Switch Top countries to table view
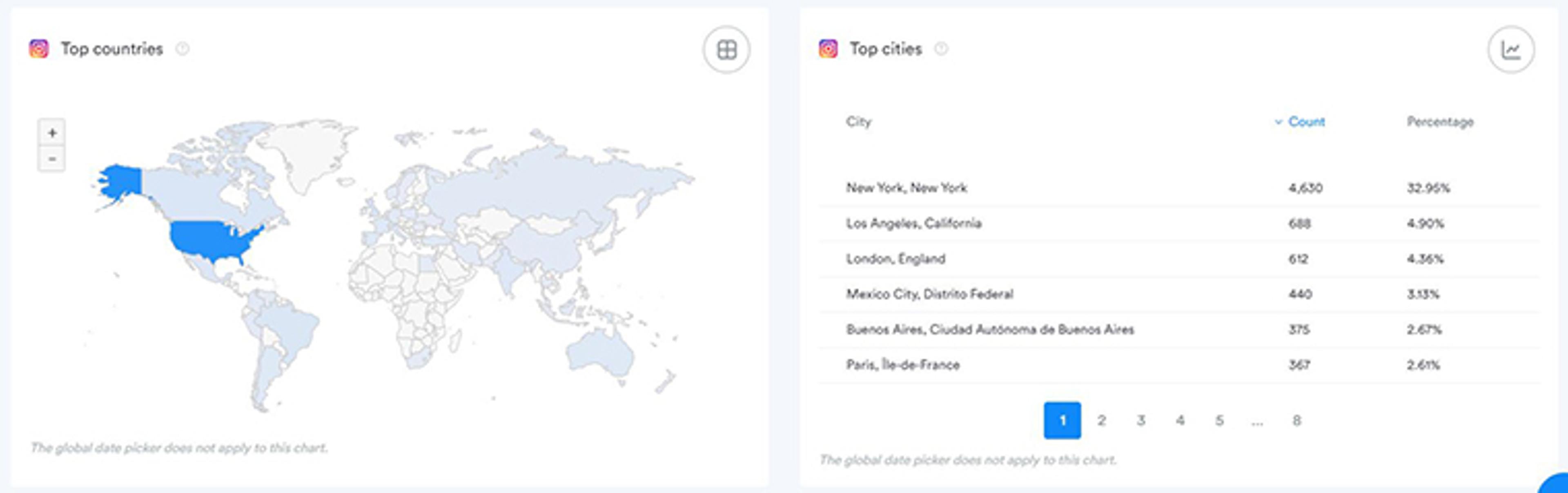The width and height of the screenshot is (1568, 493). click(726, 49)
